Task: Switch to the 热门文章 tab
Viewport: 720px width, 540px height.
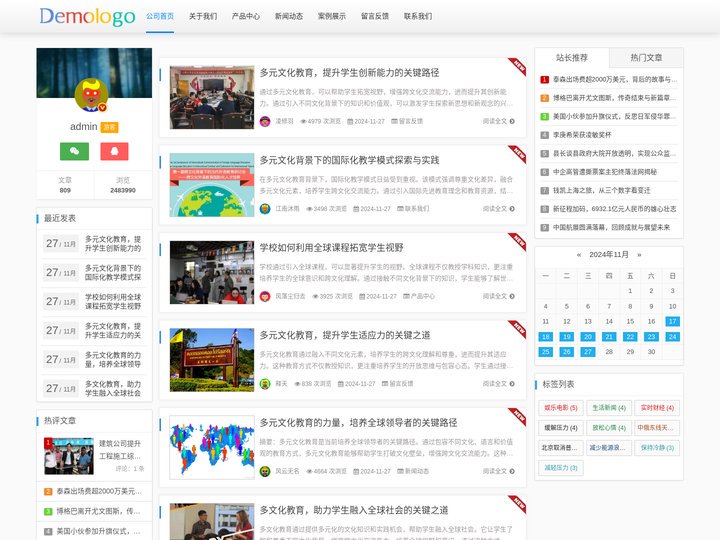Action: [x=646, y=58]
